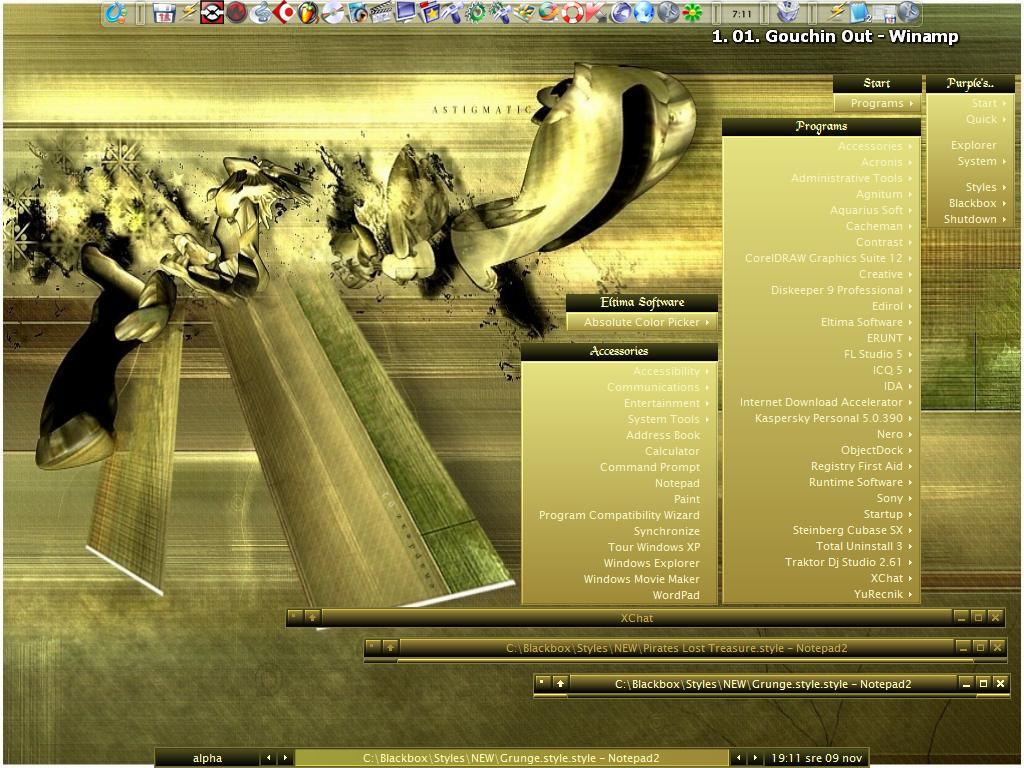Select Windows Explorer in Accessories menu

coord(619,563)
